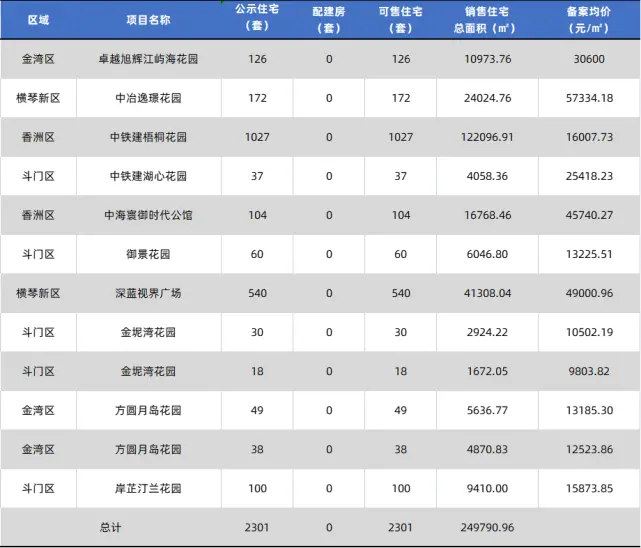Click the 可售住宅 column header
This screenshot has width=641, height=548.
[x=400, y=20]
